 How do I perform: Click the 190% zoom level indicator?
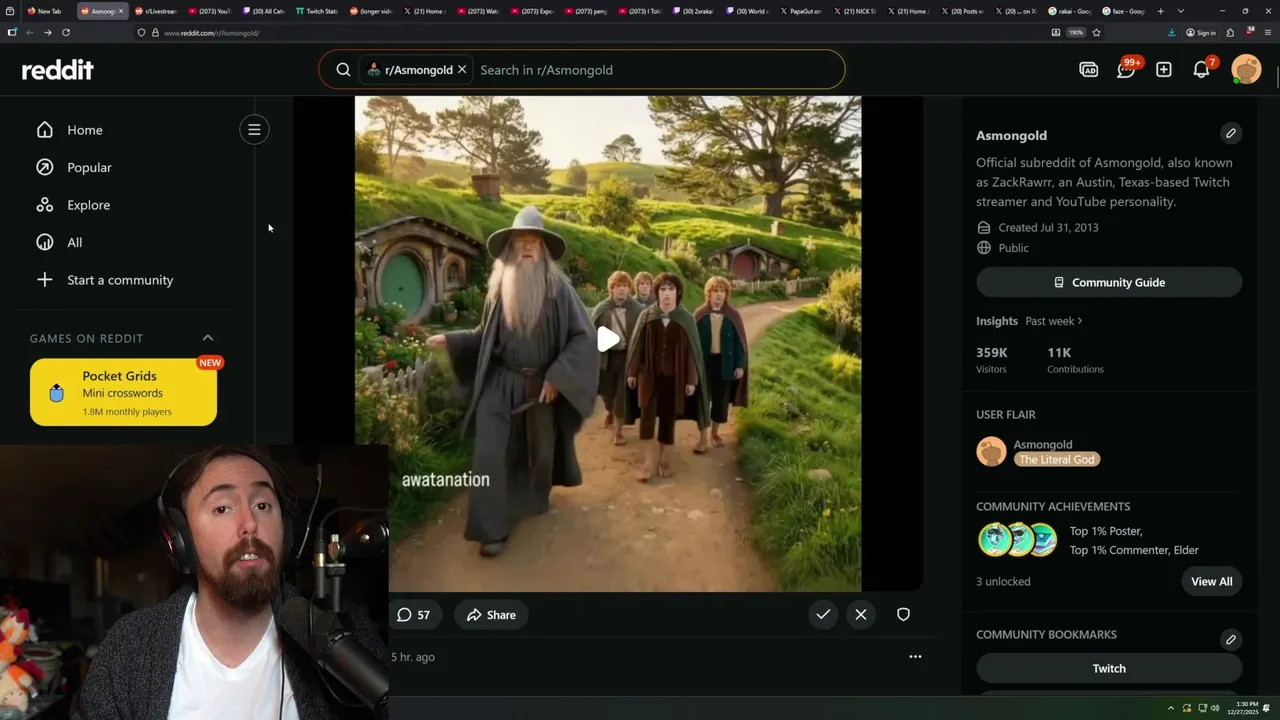click(x=1075, y=33)
